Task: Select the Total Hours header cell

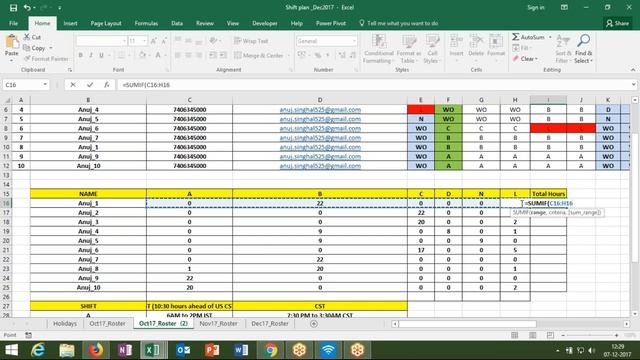Action: coord(548,193)
